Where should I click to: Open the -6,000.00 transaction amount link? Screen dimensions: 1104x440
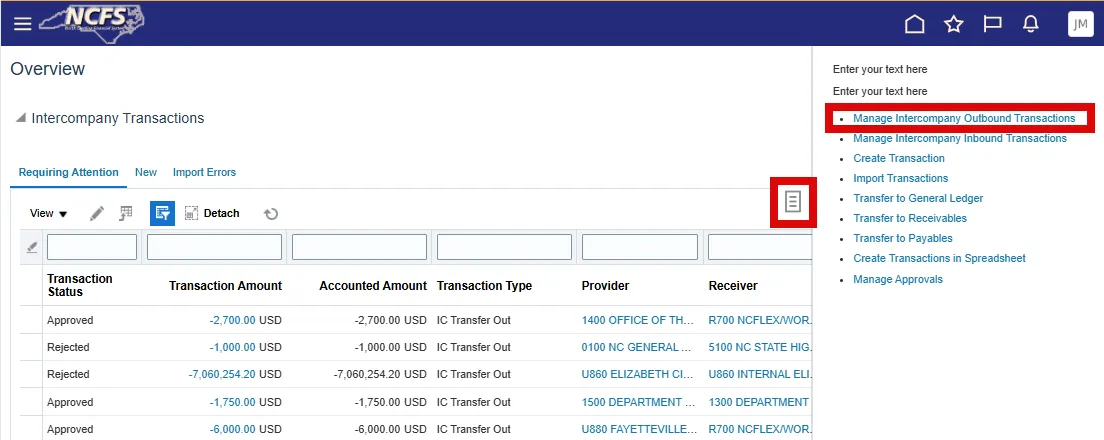point(232,429)
